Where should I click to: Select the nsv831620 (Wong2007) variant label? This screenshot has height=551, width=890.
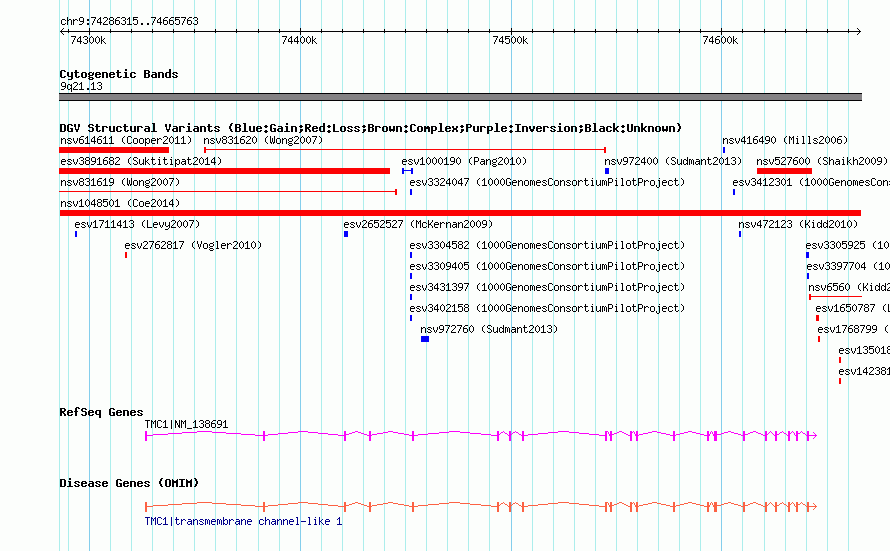[x=263, y=140]
